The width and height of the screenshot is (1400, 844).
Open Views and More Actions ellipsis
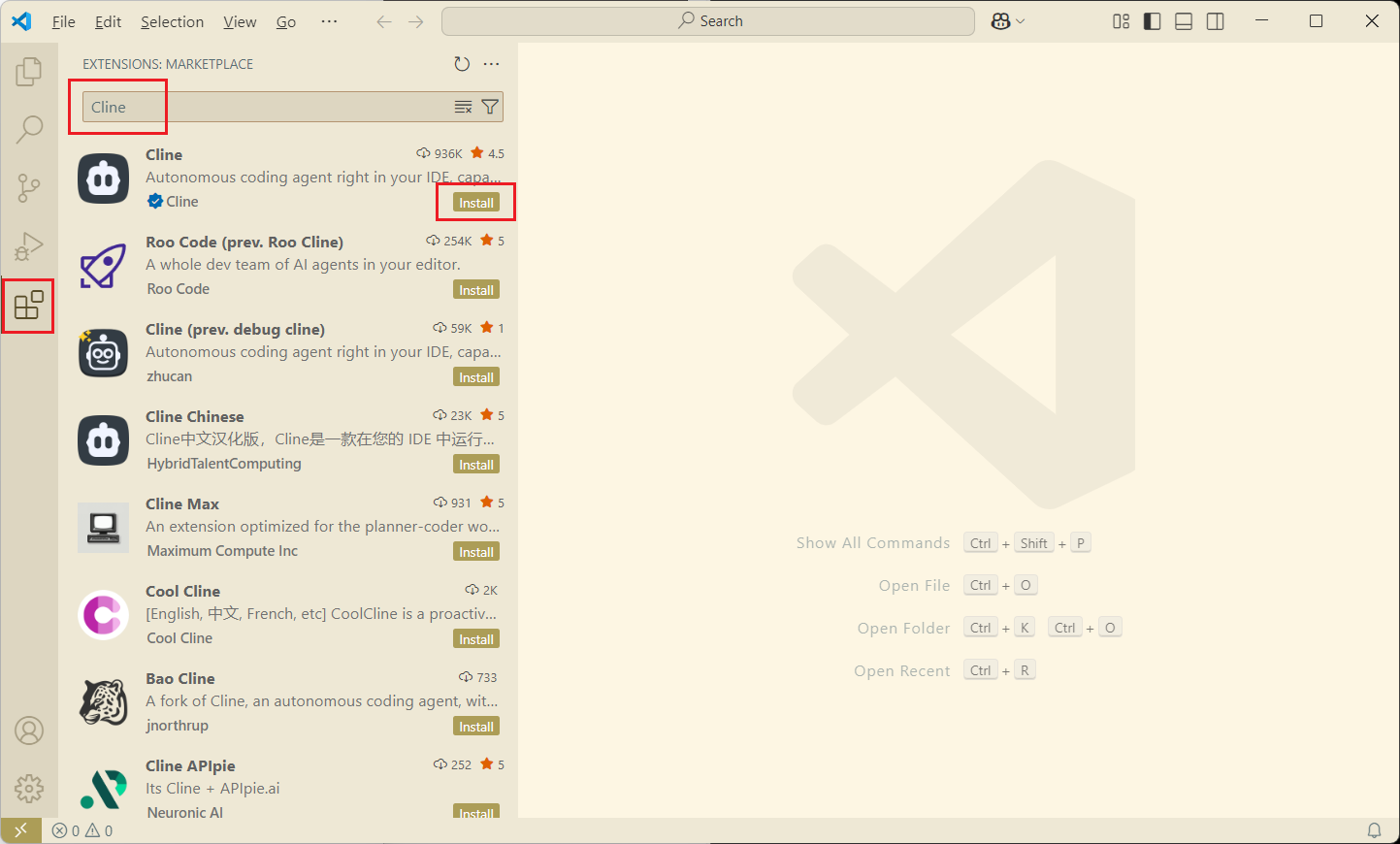click(492, 64)
